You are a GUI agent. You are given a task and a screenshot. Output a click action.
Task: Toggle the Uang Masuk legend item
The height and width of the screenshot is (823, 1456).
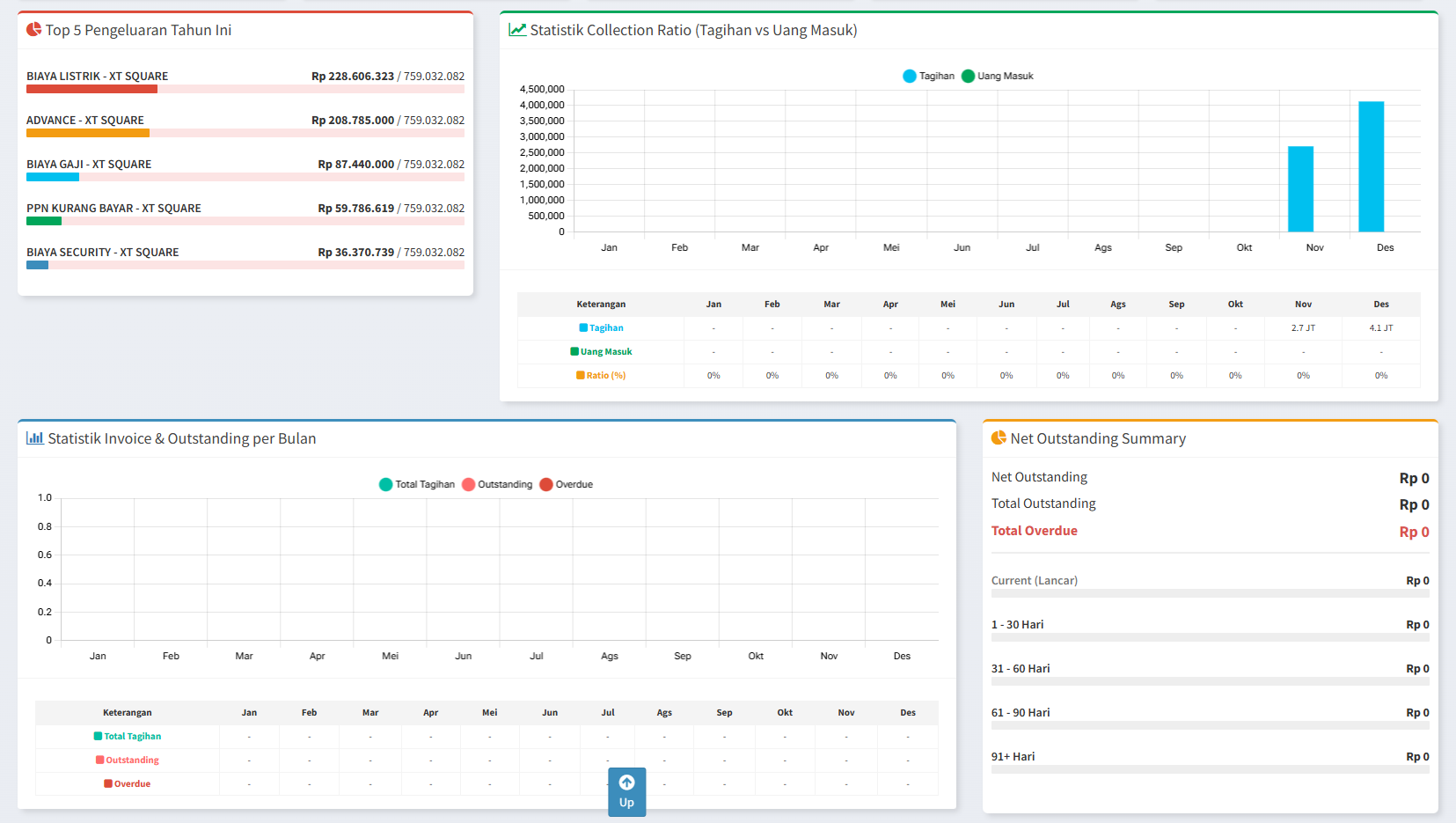click(998, 77)
